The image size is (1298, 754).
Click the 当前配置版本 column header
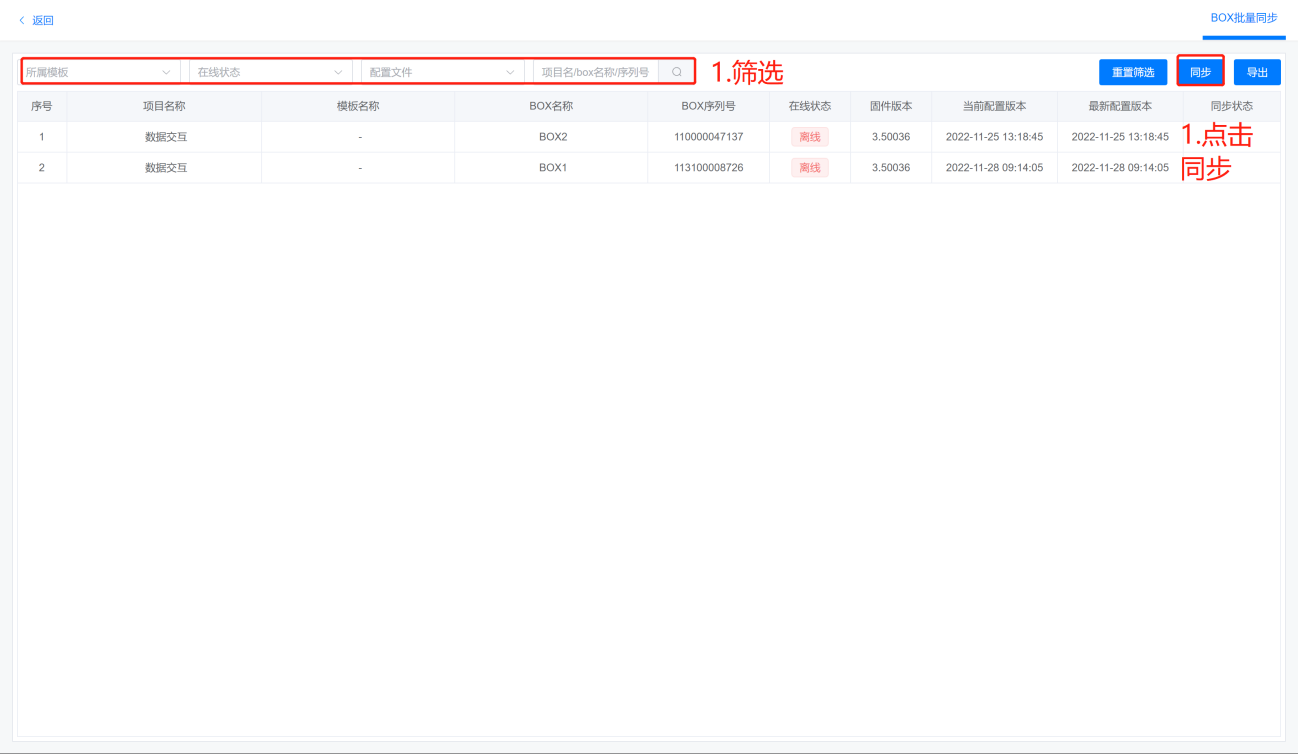point(994,106)
